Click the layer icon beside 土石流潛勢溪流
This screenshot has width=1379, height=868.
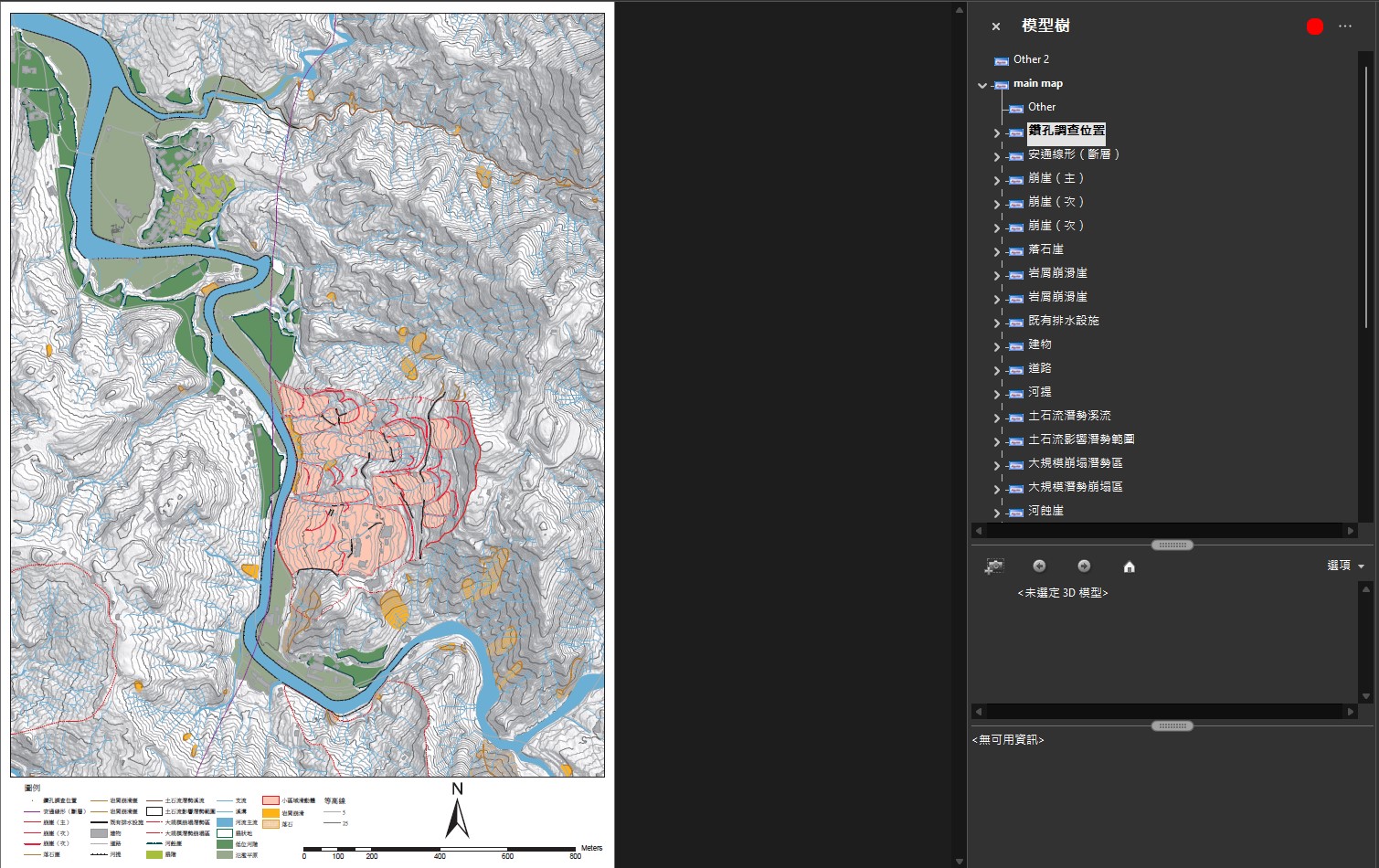pos(1016,417)
